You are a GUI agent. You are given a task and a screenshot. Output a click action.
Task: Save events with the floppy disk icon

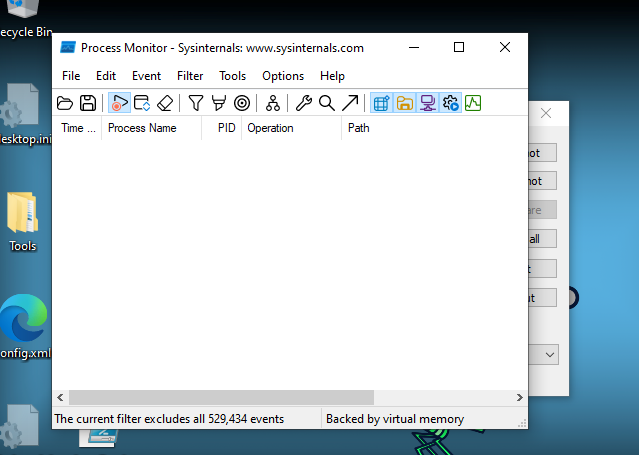click(88, 103)
